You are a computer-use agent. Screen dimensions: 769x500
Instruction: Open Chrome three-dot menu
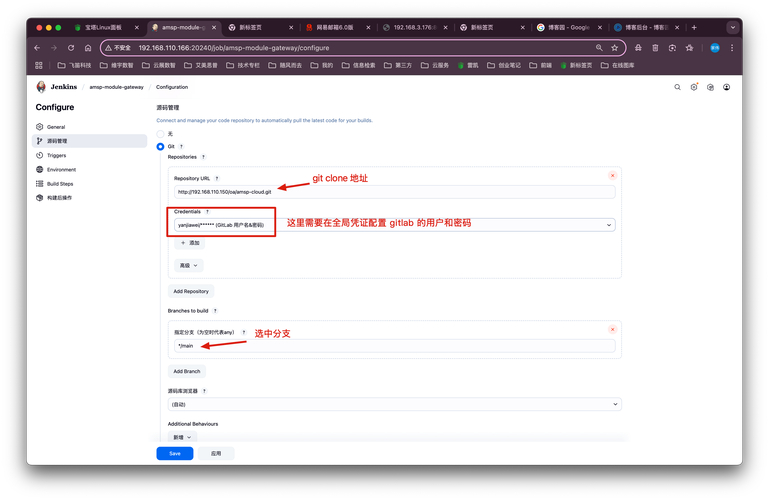pos(732,48)
